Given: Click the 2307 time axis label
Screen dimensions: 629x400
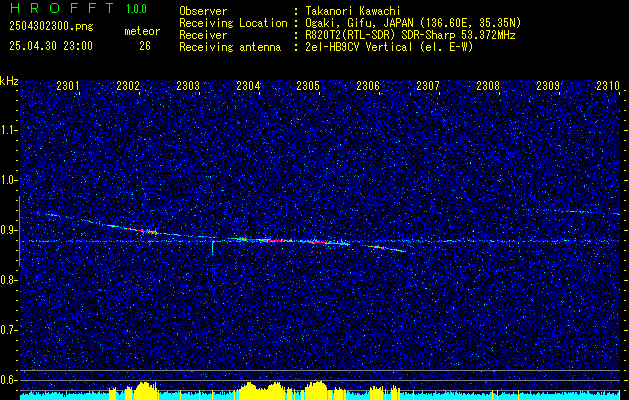Looking at the screenshot, I should 428,85.
